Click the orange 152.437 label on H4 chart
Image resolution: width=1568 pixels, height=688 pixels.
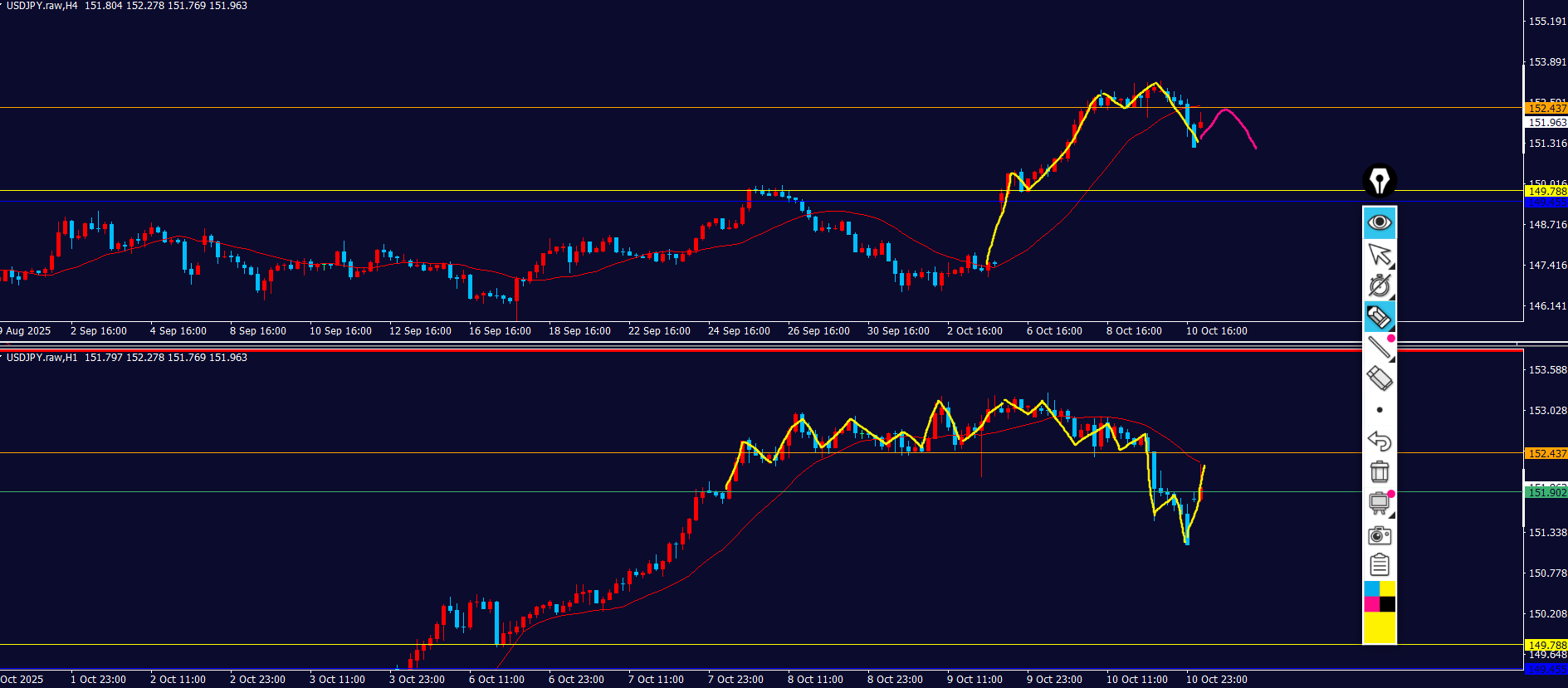pos(1547,108)
